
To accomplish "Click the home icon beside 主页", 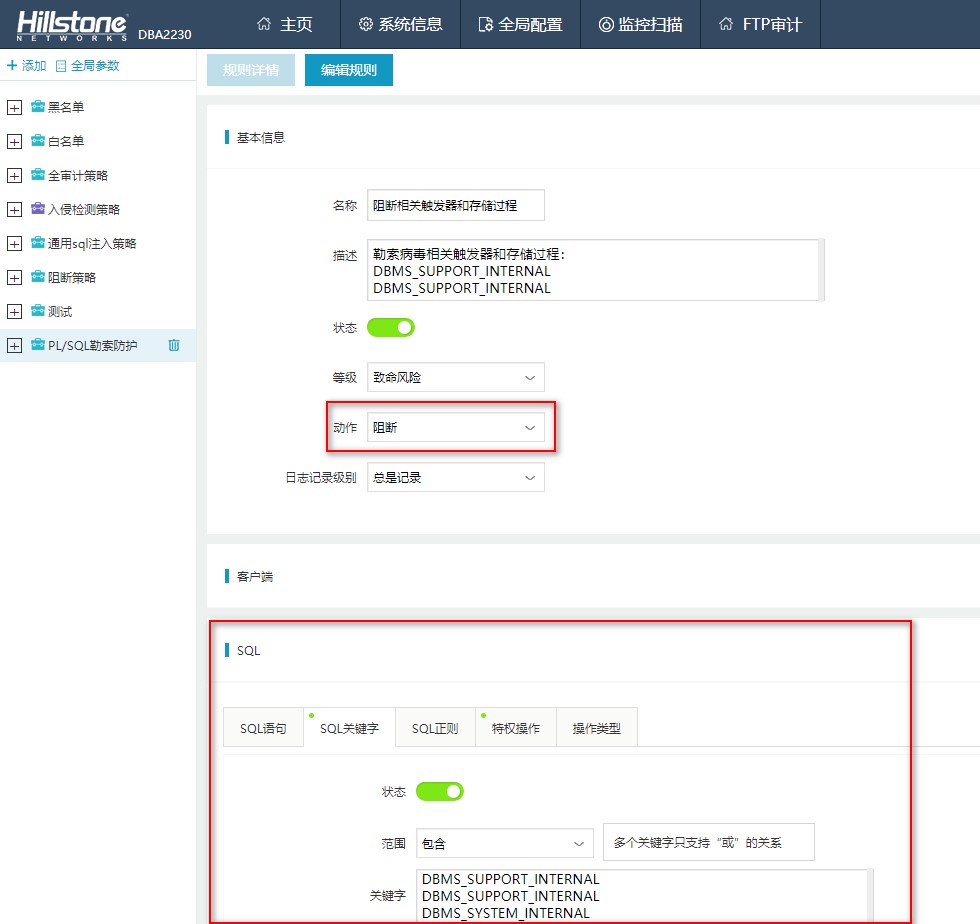I will pyautogui.click(x=264, y=24).
